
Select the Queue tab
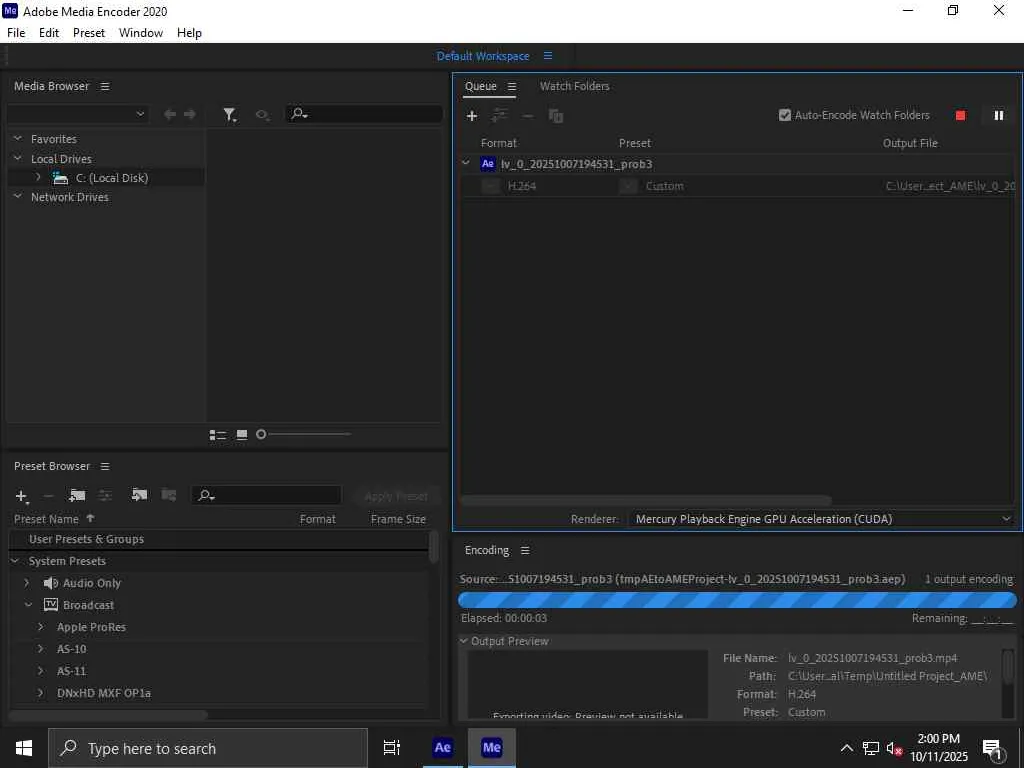click(481, 86)
